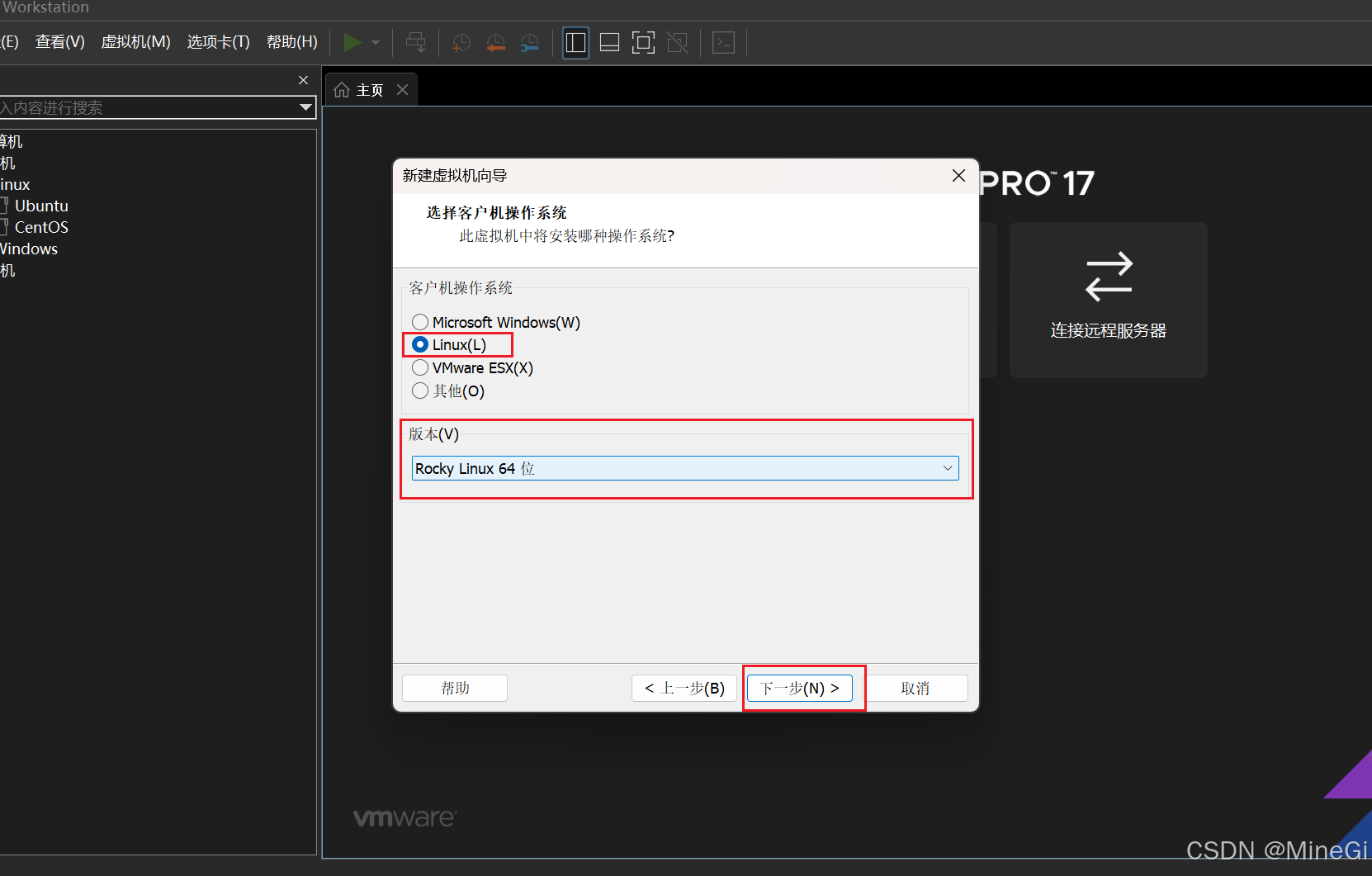Screen dimensions: 1372x876
Task: Select CentOS in the library tree
Action: tap(40, 227)
